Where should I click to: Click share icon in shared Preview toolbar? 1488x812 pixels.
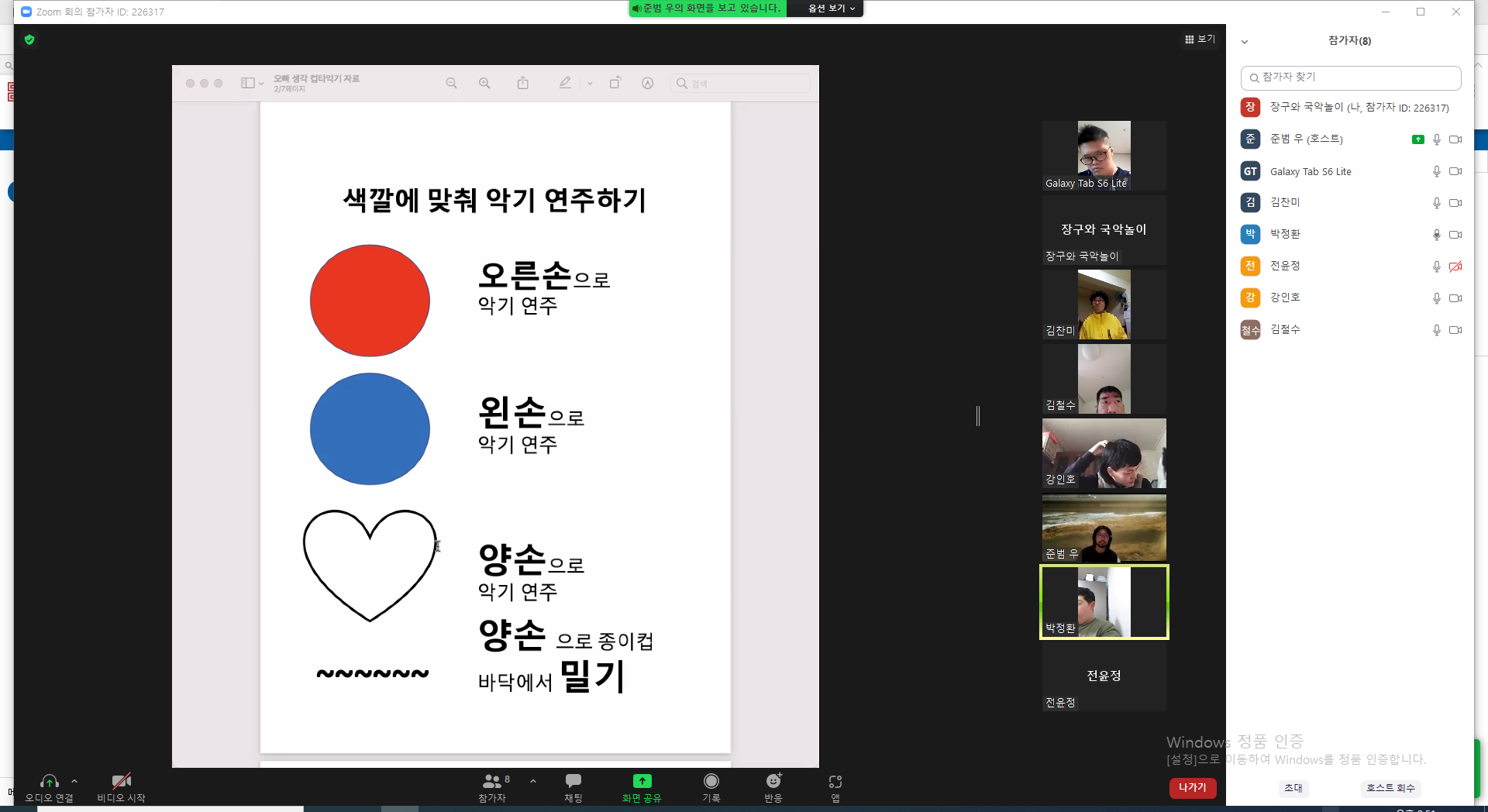tap(523, 83)
